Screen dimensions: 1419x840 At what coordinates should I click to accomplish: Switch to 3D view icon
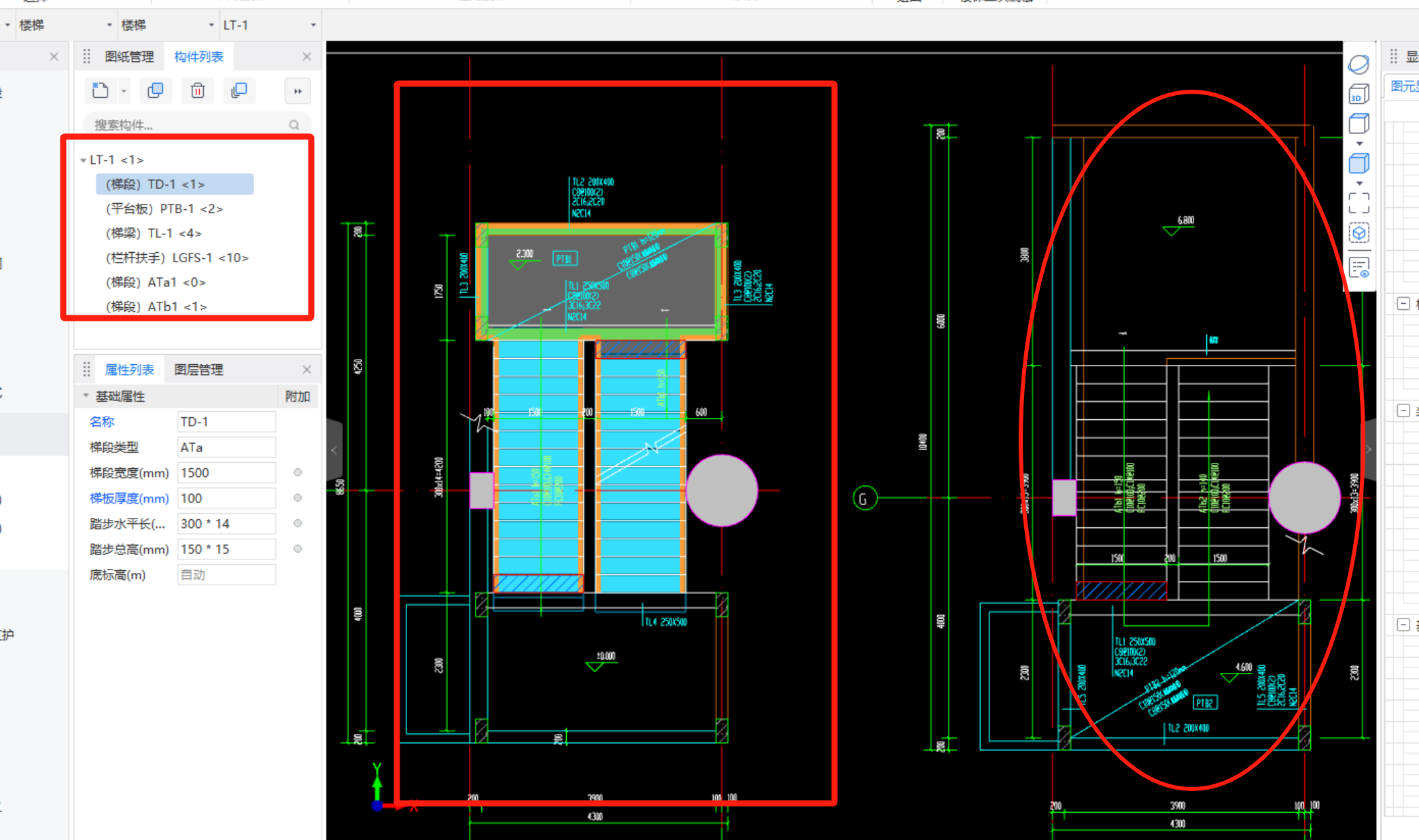click(x=1359, y=94)
